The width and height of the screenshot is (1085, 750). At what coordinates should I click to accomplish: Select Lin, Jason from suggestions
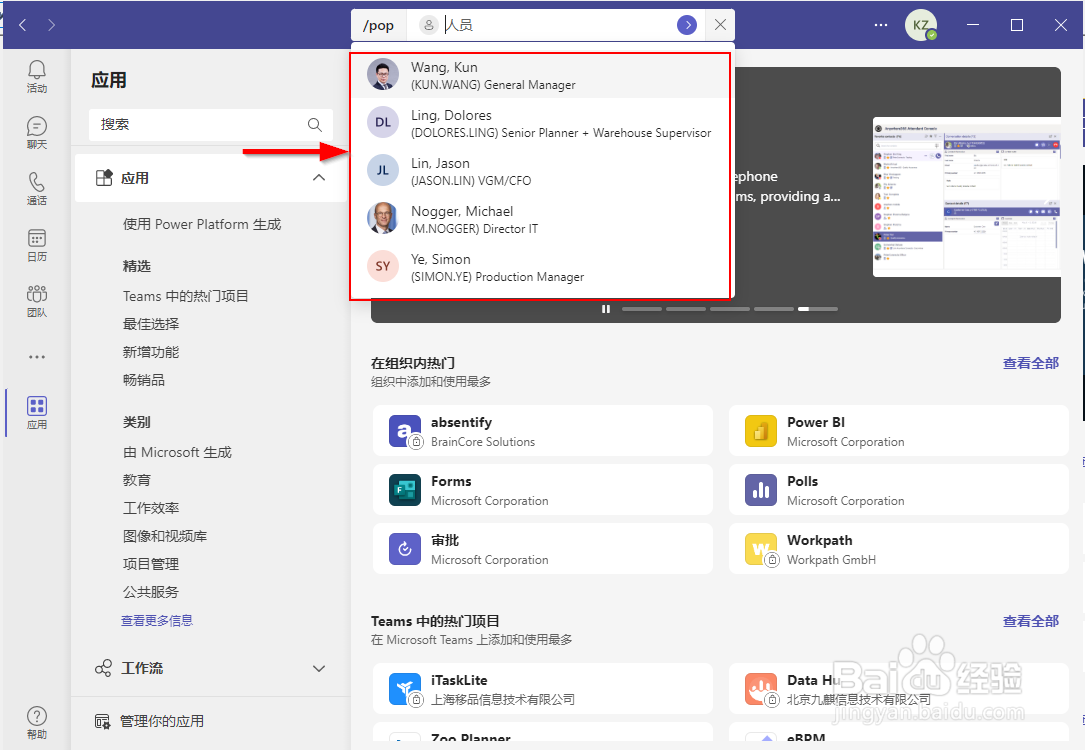540,171
